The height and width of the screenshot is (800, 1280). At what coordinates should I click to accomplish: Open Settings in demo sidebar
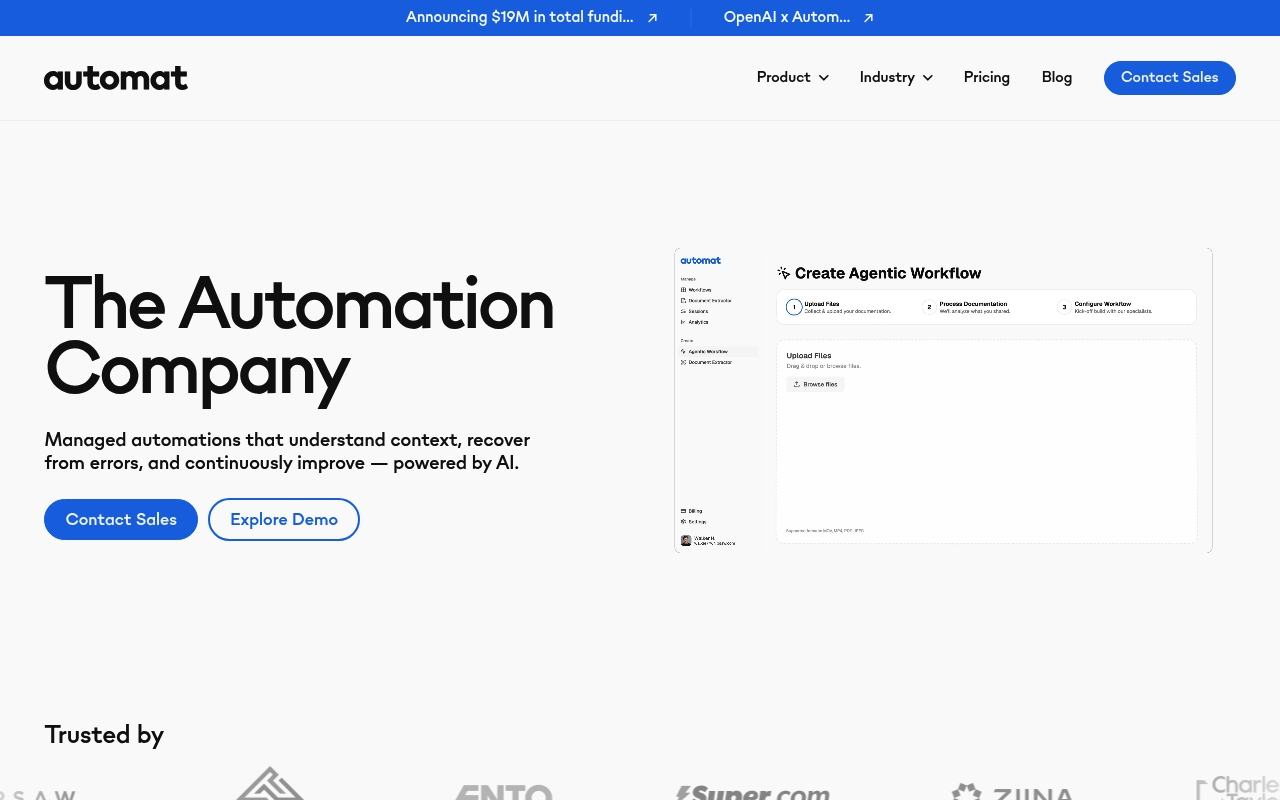click(694, 521)
